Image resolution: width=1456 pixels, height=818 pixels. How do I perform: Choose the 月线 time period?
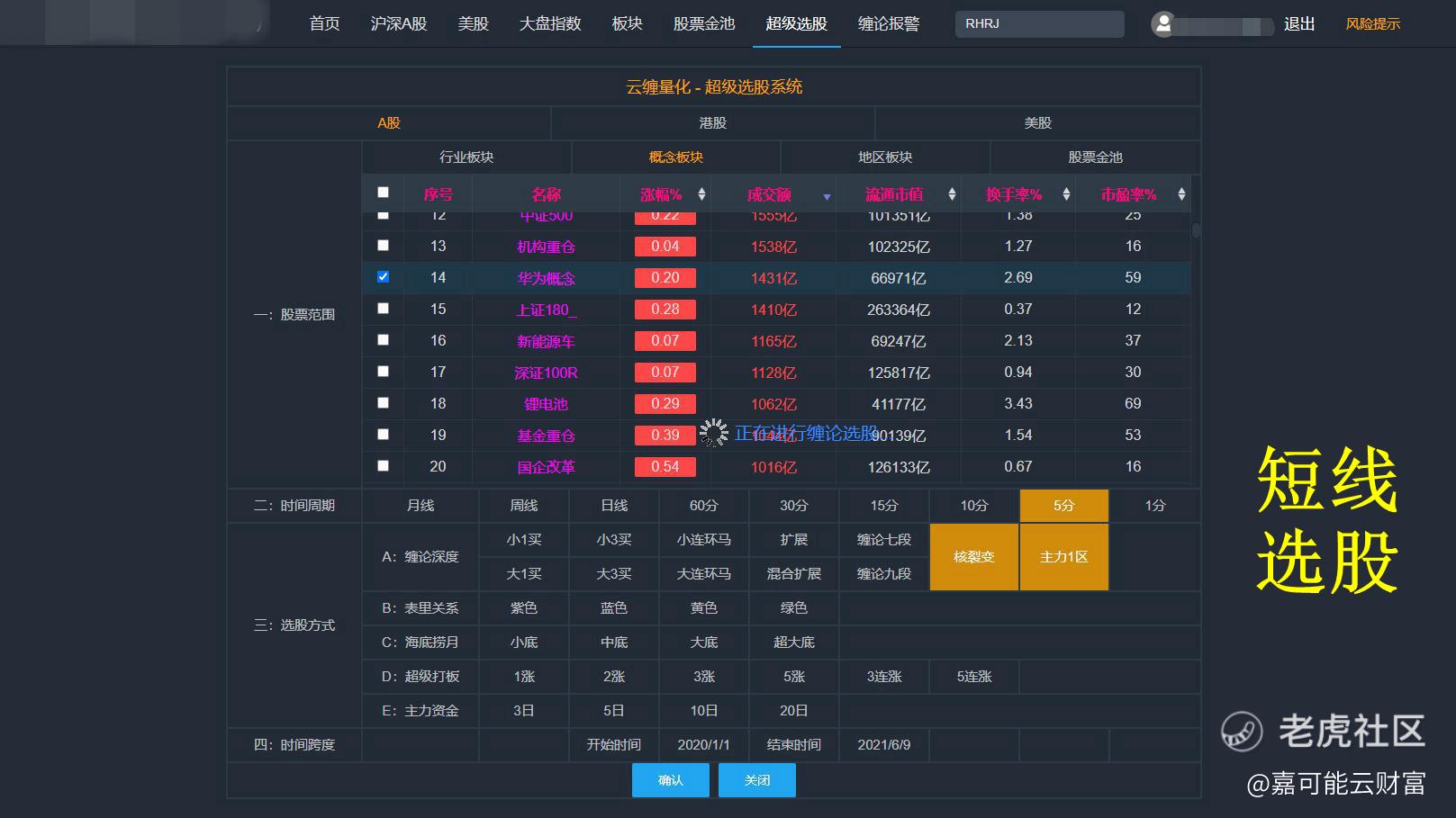(x=421, y=506)
